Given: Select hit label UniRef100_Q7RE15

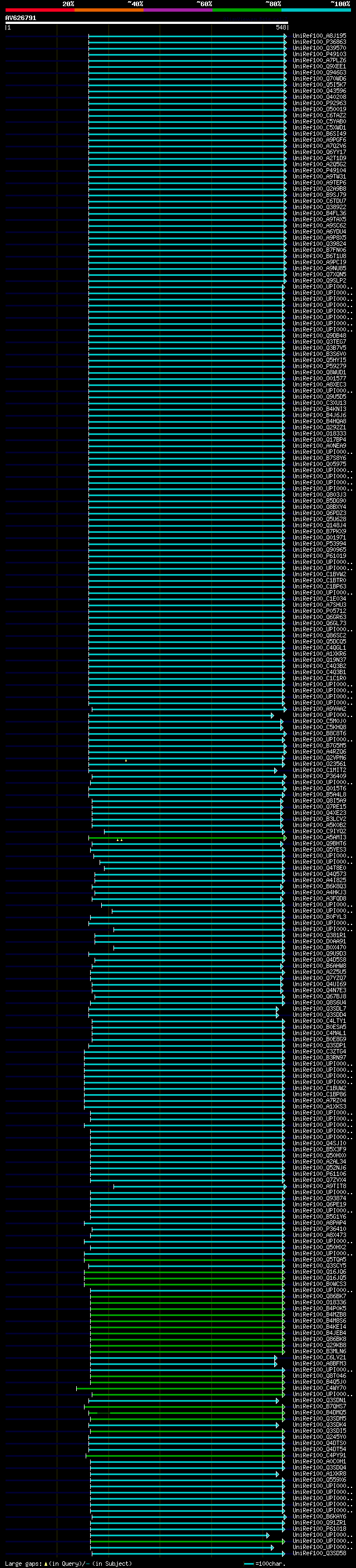Looking at the screenshot, I should (x=319, y=807).
